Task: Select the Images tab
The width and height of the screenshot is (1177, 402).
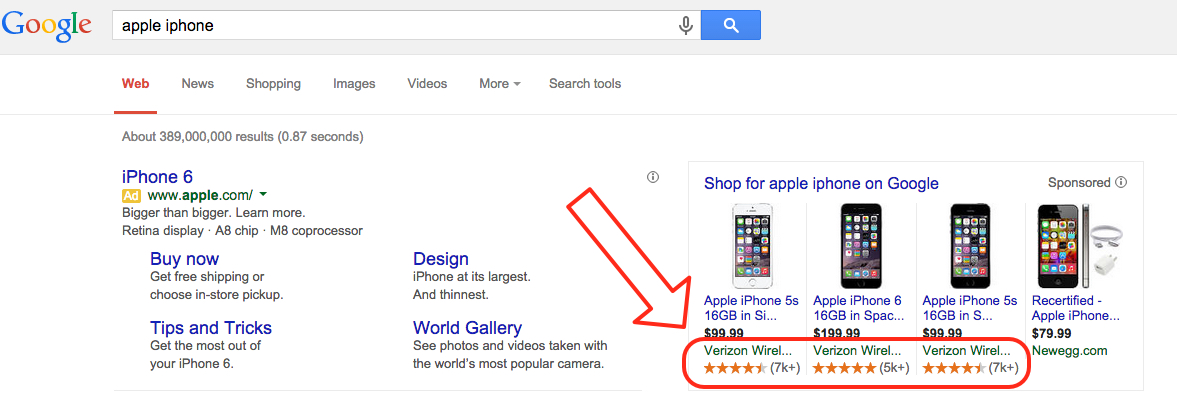Action: click(354, 84)
